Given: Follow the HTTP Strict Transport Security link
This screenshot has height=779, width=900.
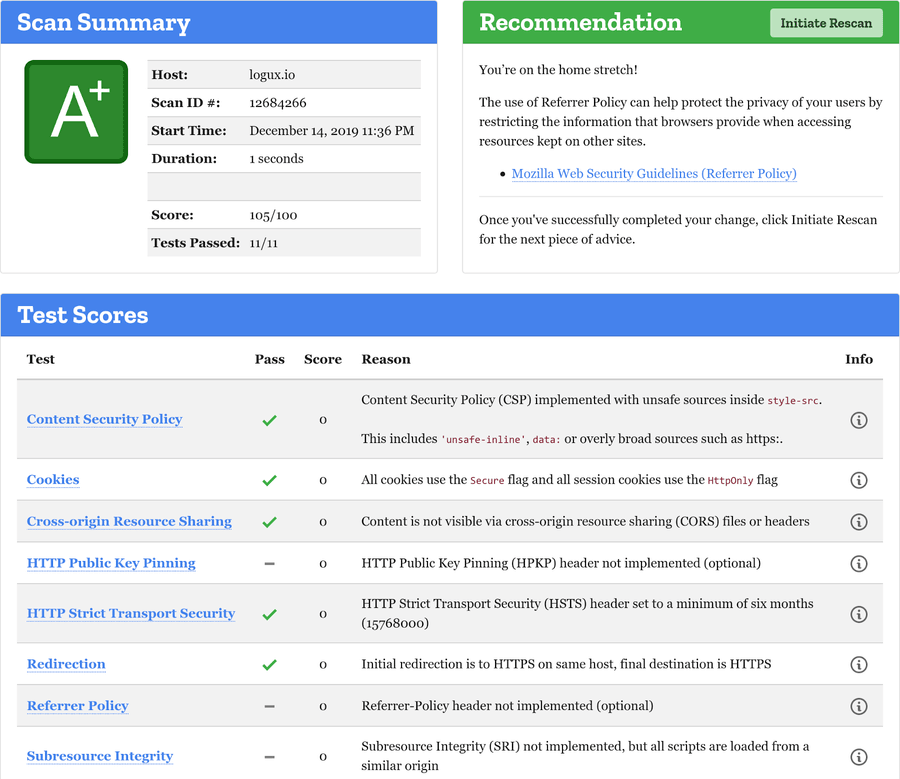Looking at the screenshot, I should click(131, 614).
